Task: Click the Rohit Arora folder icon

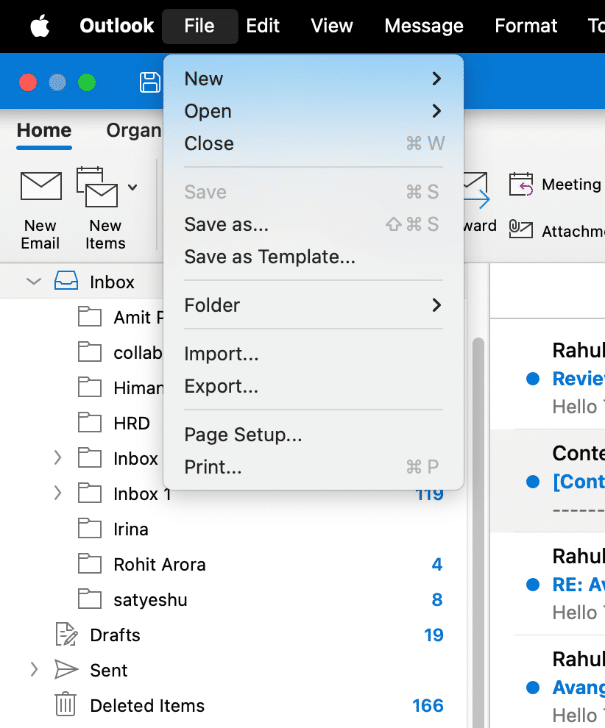Action: [x=90, y=564]
